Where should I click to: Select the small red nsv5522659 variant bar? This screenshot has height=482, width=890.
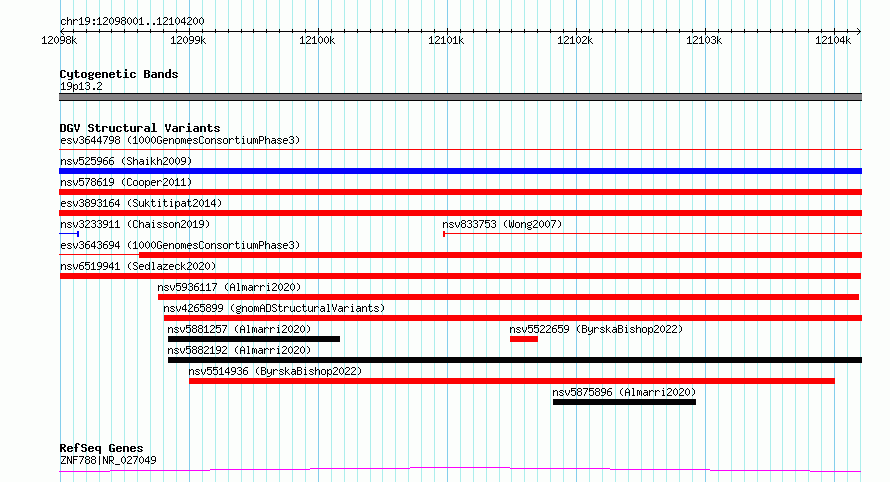[x=524, y=339]
